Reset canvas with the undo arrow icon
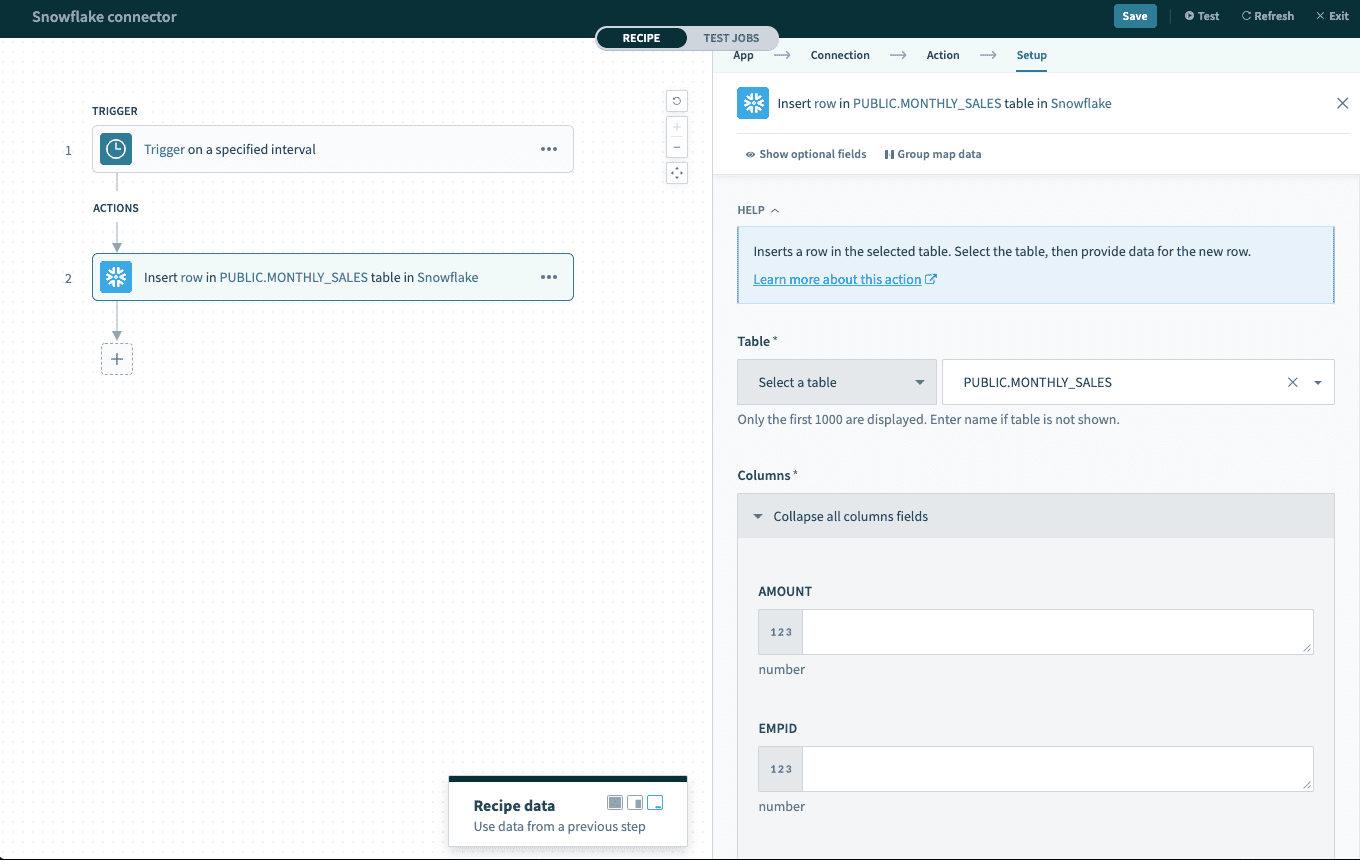This screenshot has width=1360, height=860. [677, 101]
